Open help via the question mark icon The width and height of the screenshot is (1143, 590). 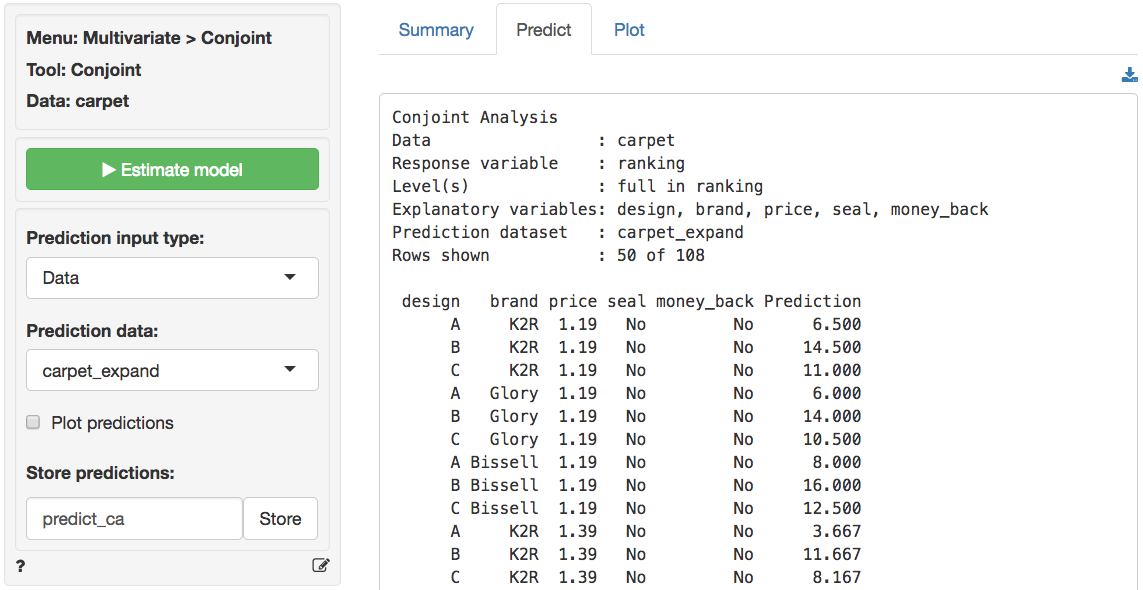20,566
